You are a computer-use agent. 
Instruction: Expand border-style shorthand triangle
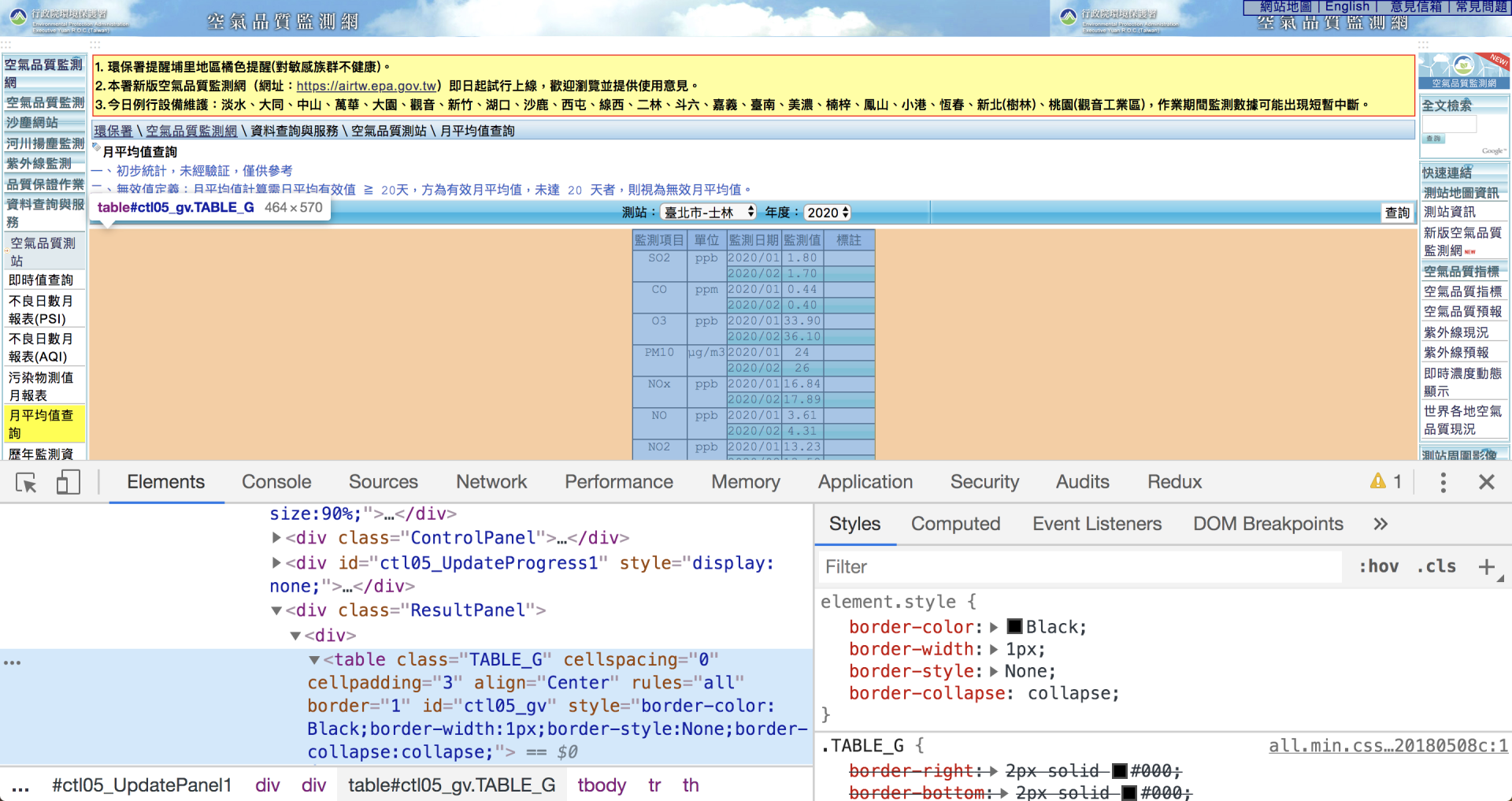pyautogui.click(x=994, y=671)
